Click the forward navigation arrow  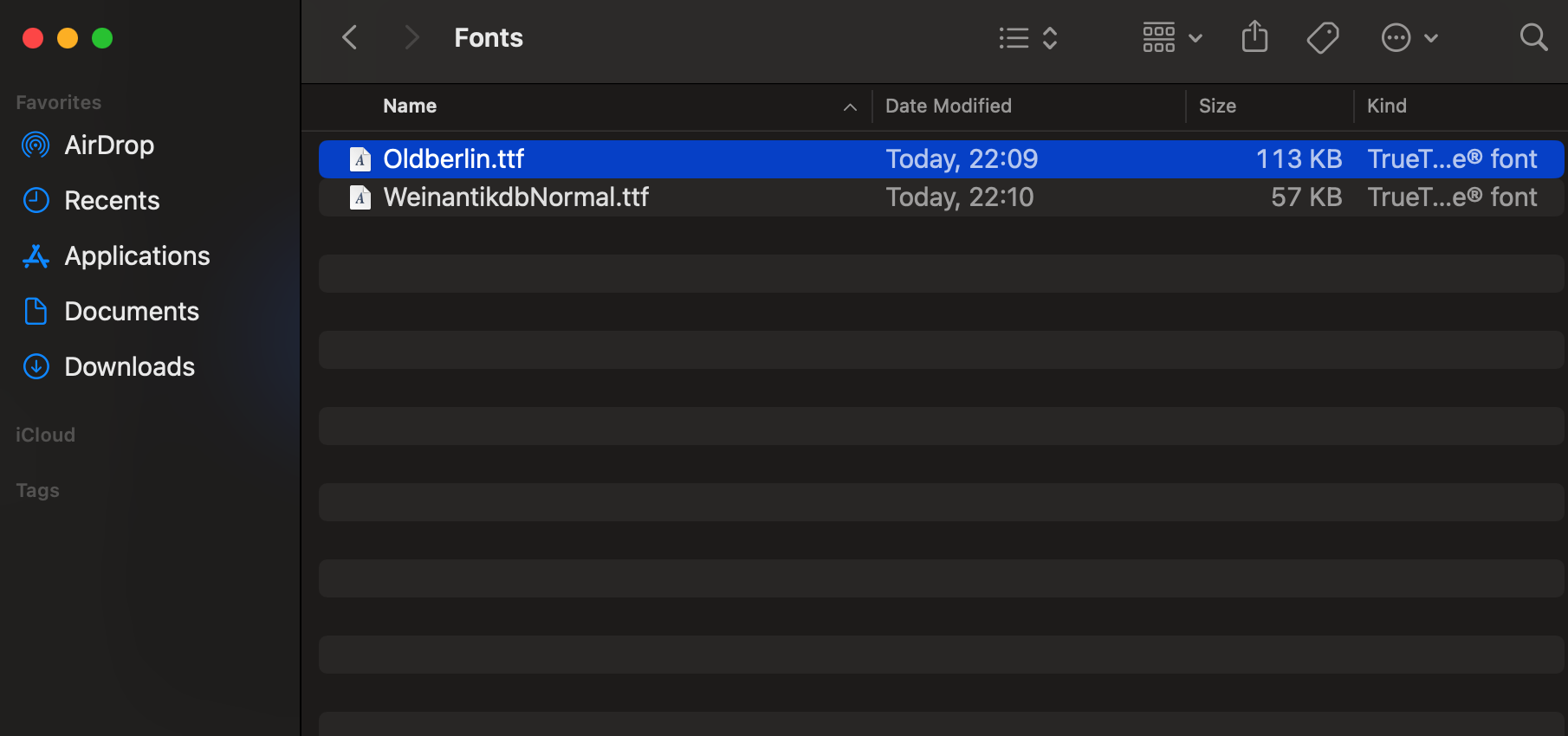411,37
